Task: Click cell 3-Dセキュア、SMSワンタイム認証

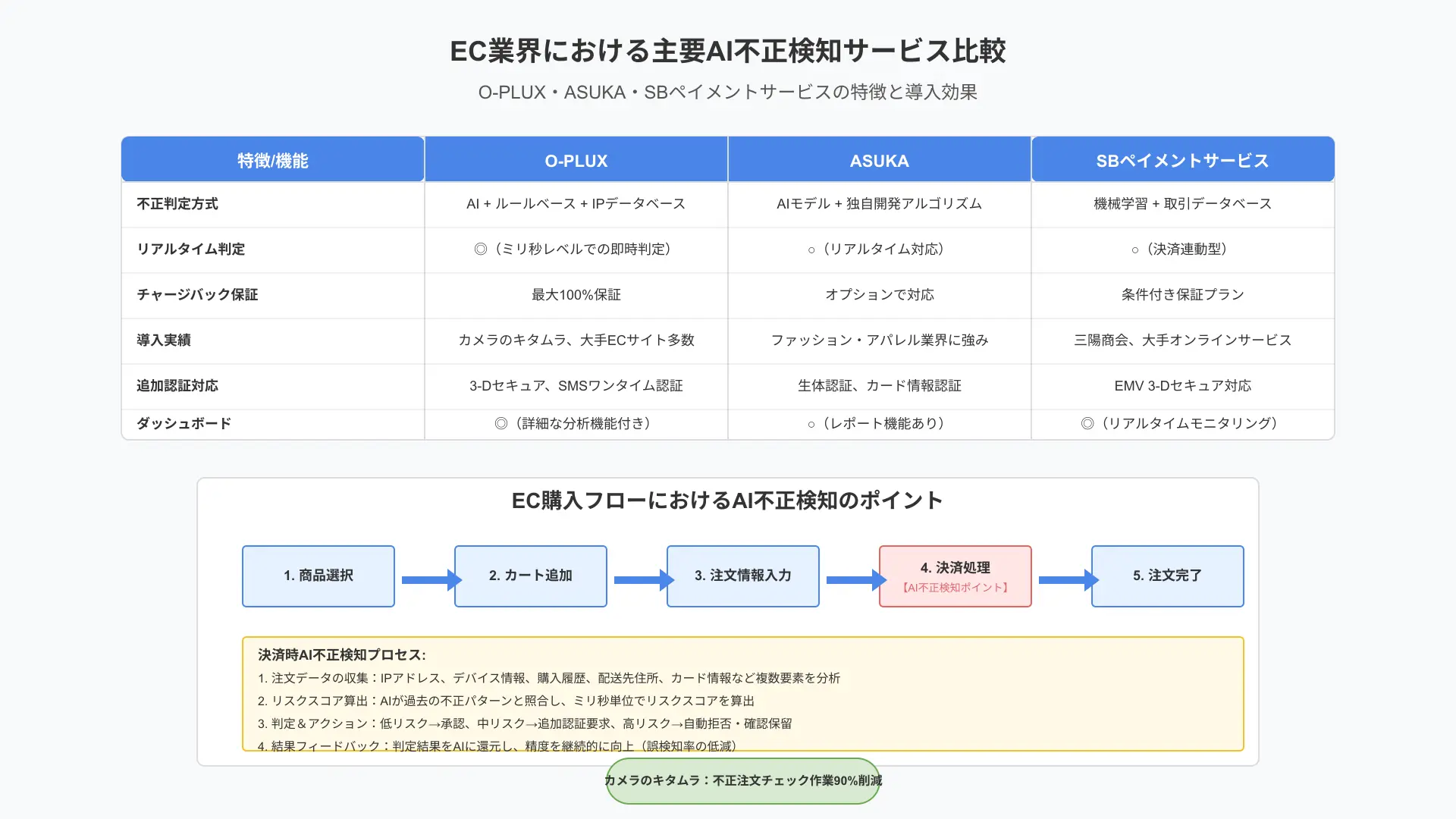Action: 576,386
